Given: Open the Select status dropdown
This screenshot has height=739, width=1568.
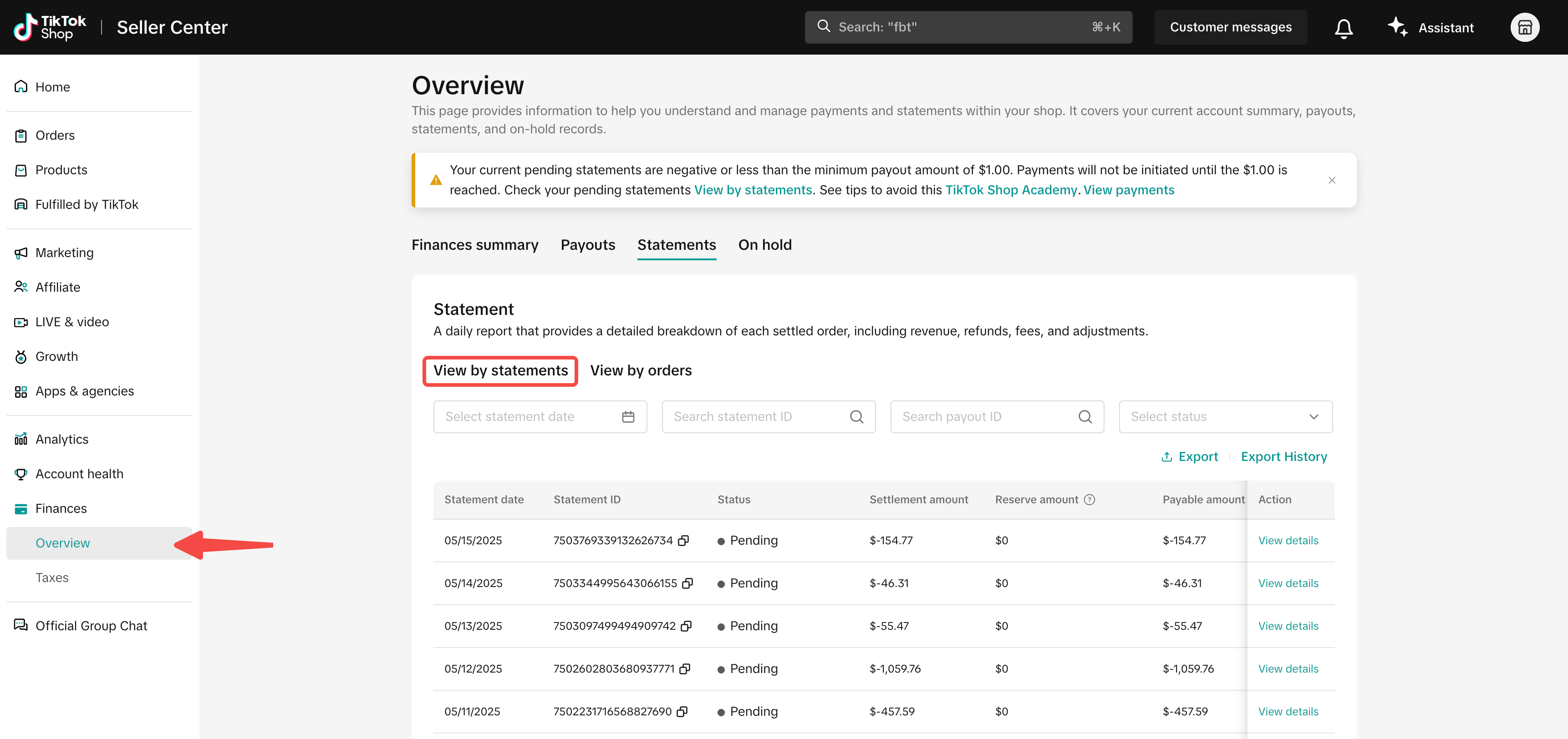Looking at the screenshot, I should pyautogui.click(x=1225, y=417).
